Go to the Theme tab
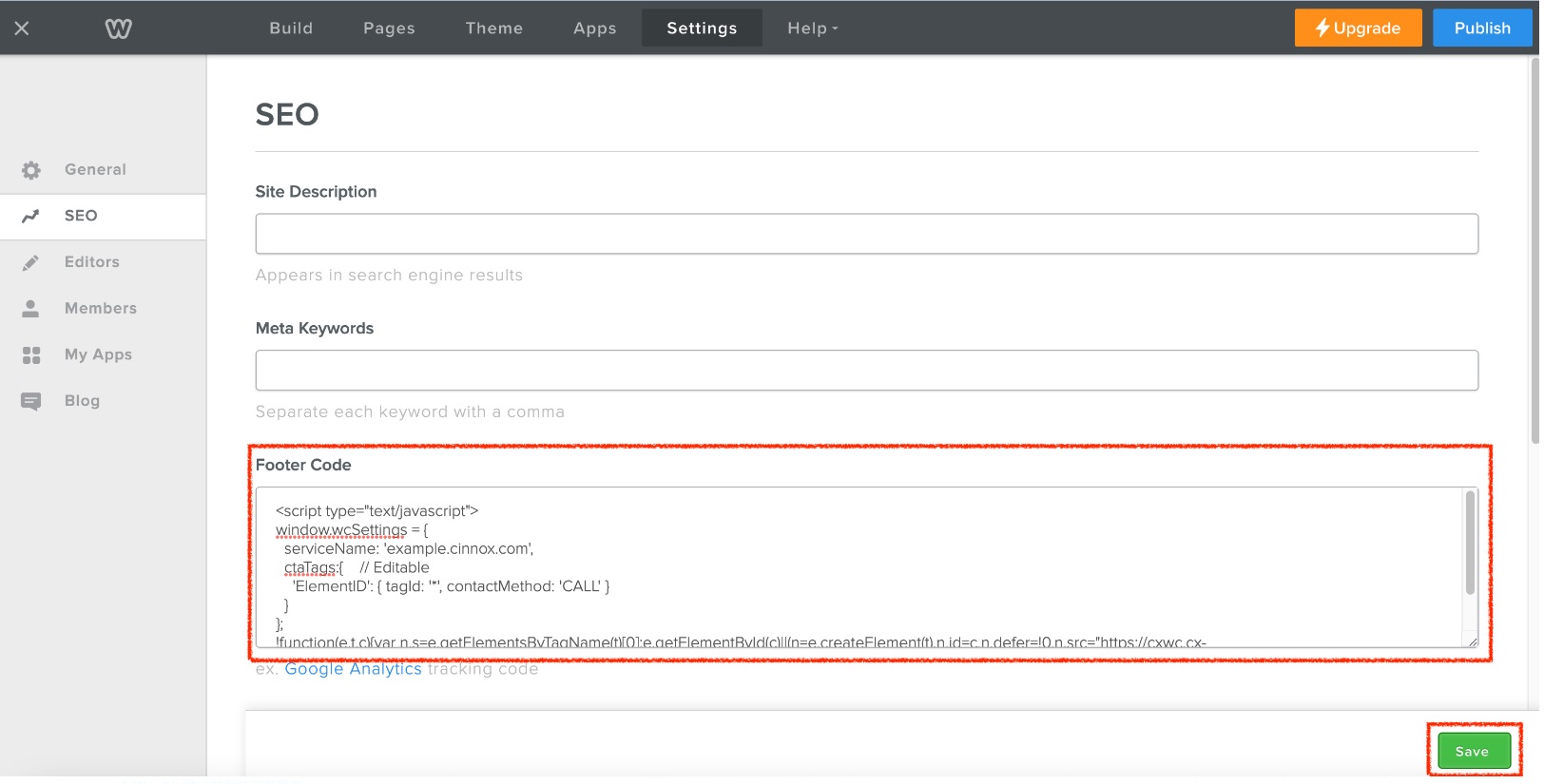 (494, 29)
